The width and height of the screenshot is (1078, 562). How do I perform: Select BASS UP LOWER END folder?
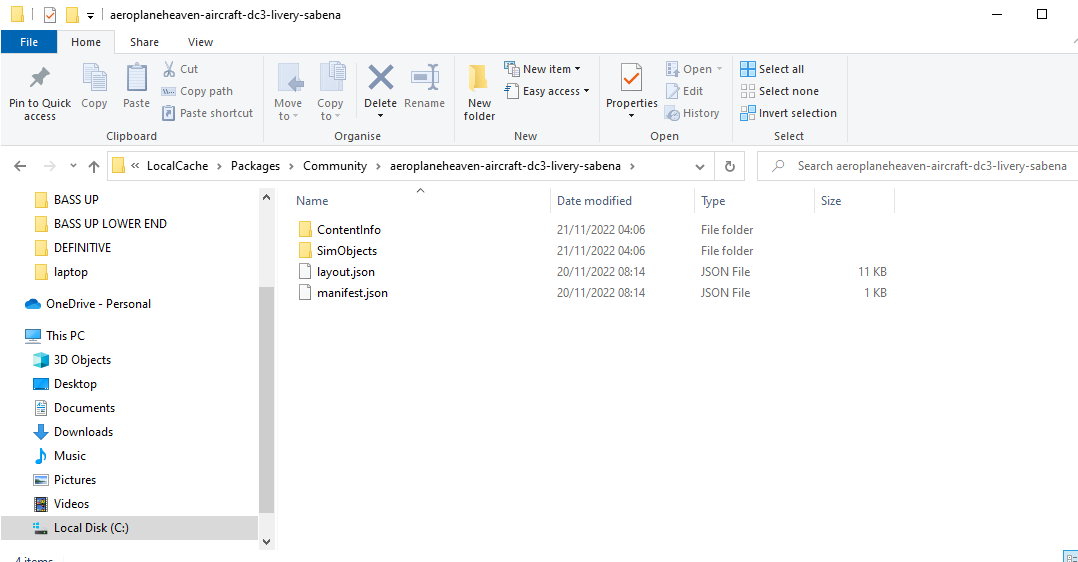100,224
